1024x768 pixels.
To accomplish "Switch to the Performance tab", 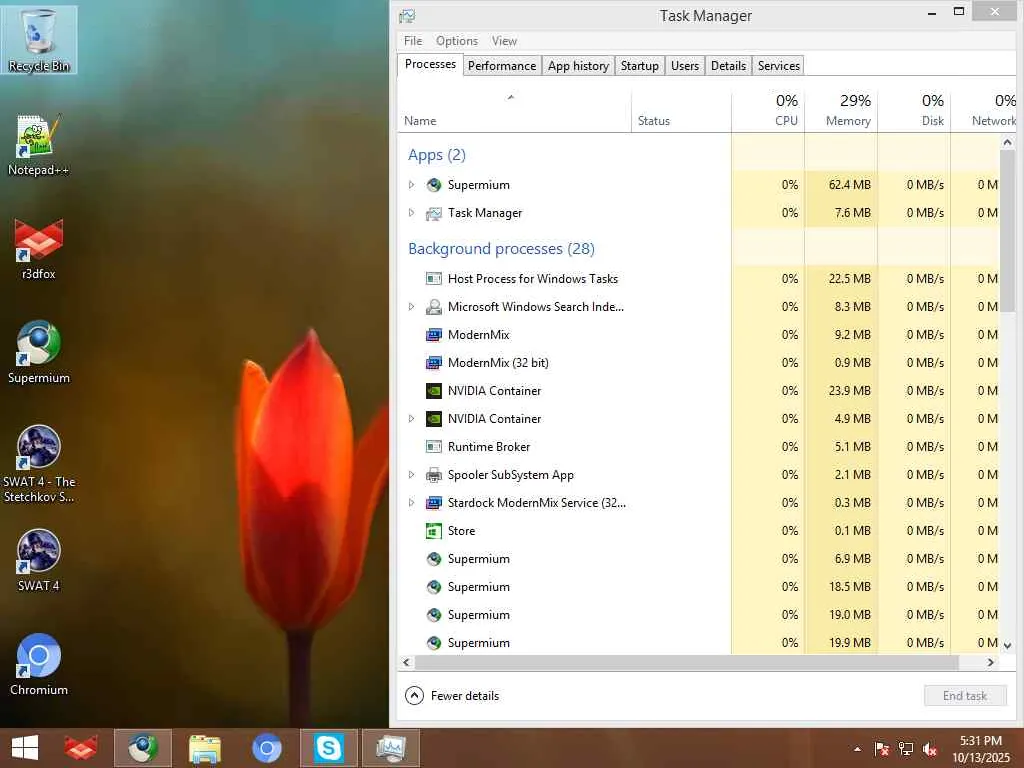I will [x=502, y=66].
